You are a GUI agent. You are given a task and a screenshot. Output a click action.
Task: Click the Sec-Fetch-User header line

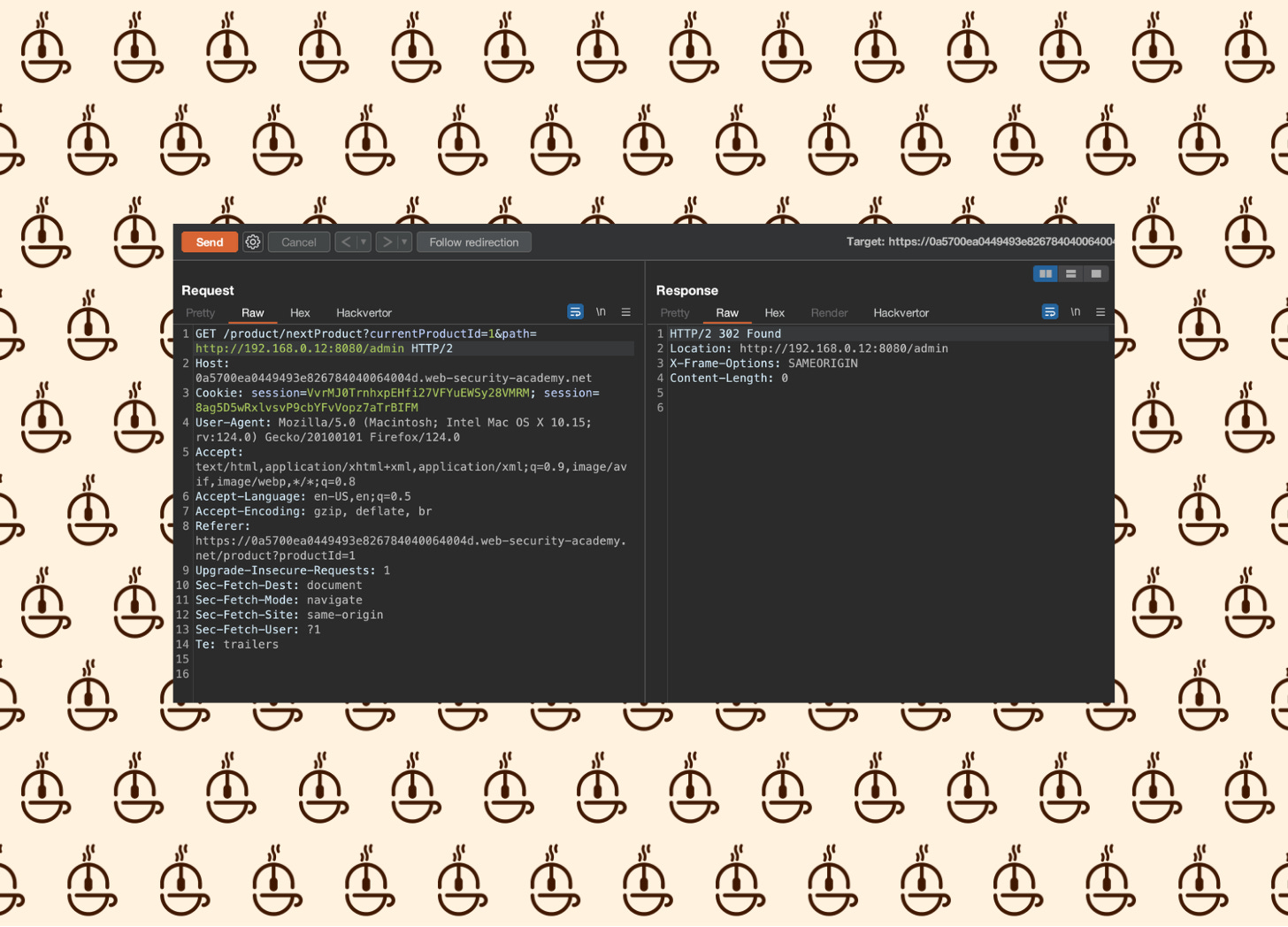(x=258, y=630)
